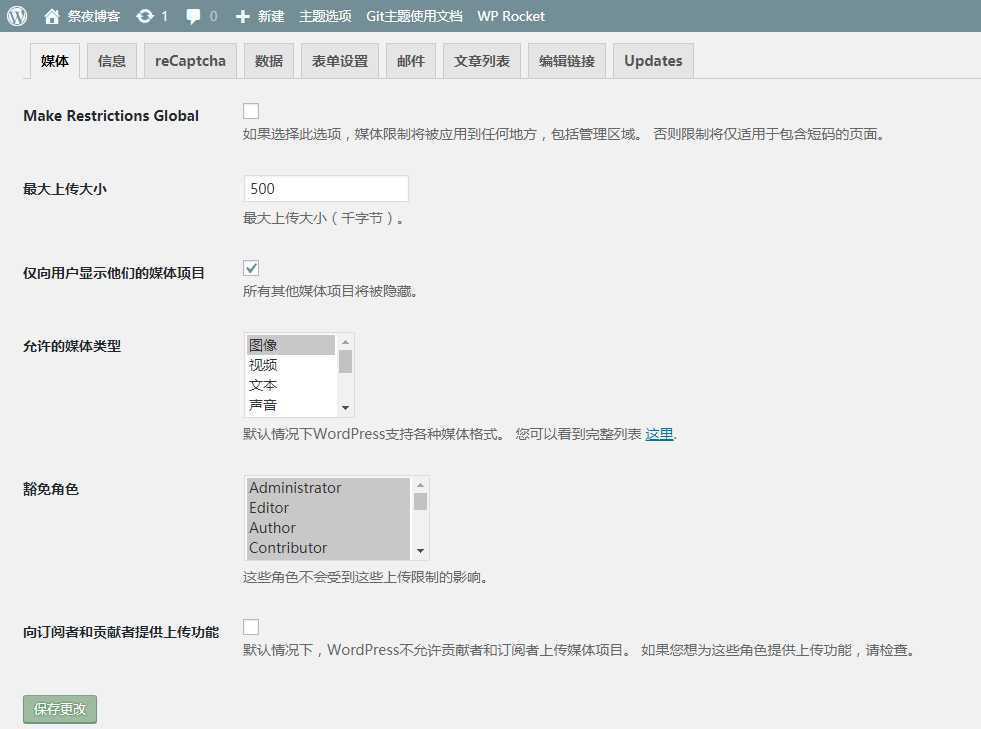Screen dimensions: 981x729
Task: Uncheck 仅向用户显示他们的媒体项目 checkbox
Action: pyautogui.click(x=251, y=268)
